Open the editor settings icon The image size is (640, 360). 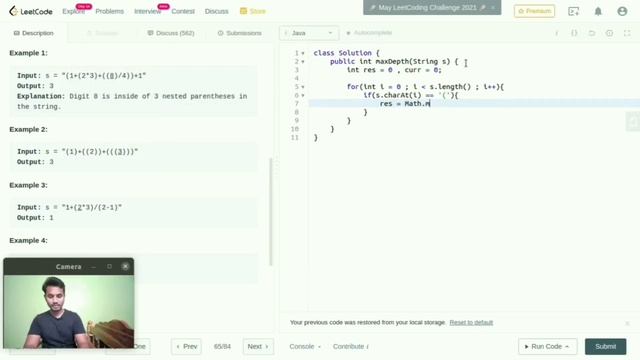pos(609,33)
